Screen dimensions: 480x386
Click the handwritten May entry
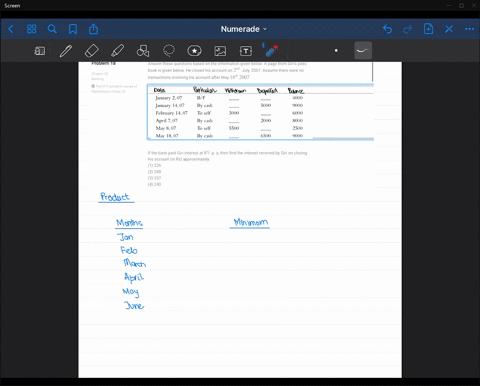coord(130,292)
